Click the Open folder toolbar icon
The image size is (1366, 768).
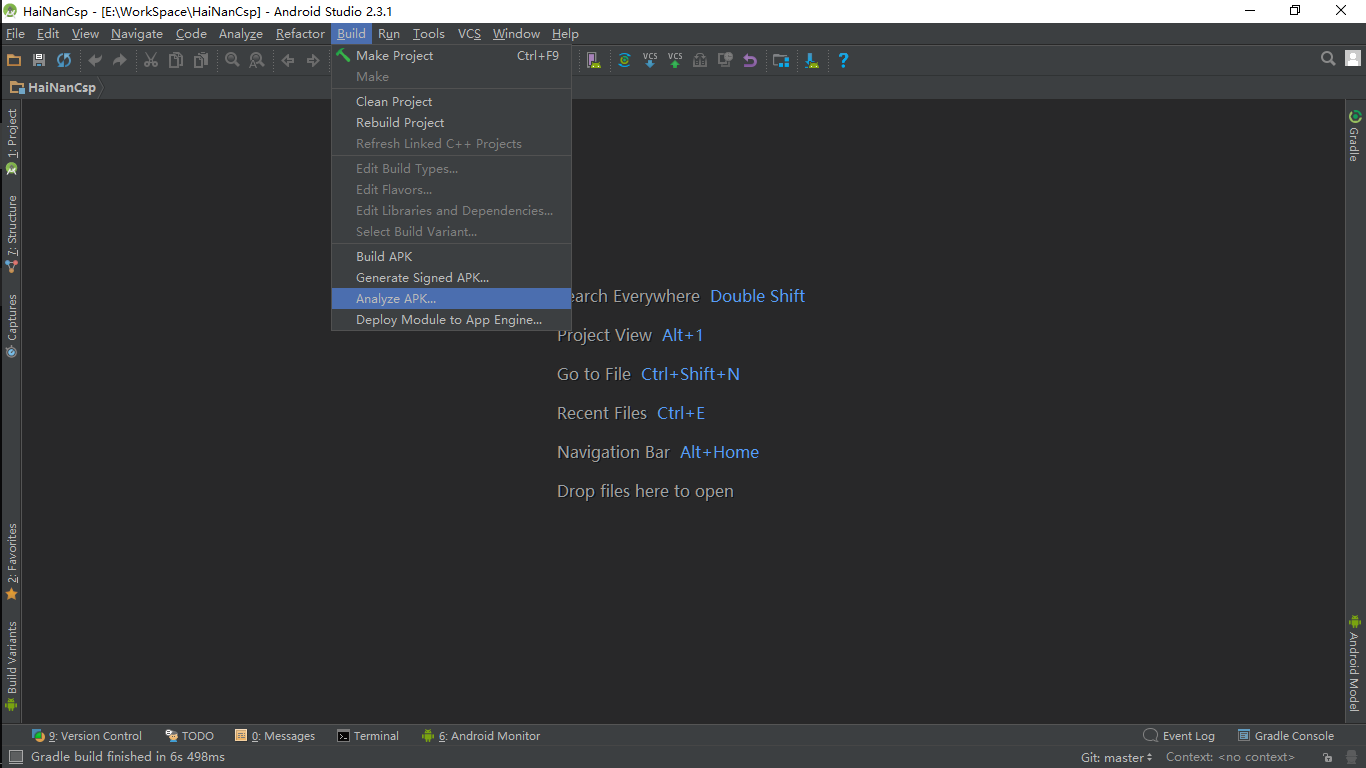14,60
